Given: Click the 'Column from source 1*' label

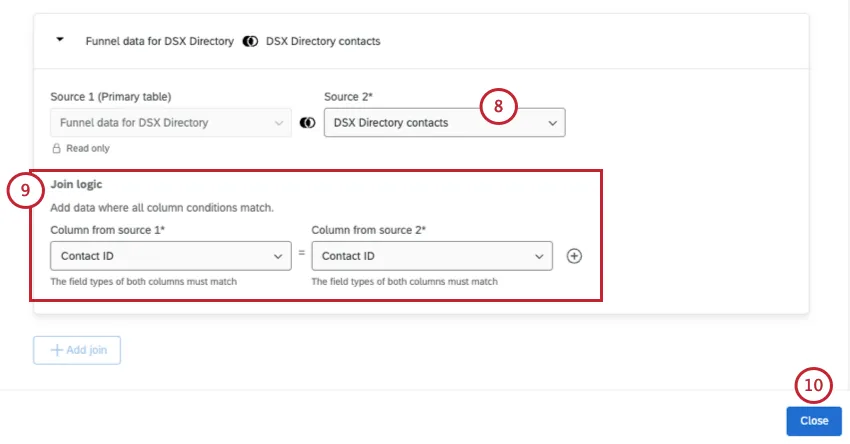Looking at the screenshot, I should coord(107,230).
